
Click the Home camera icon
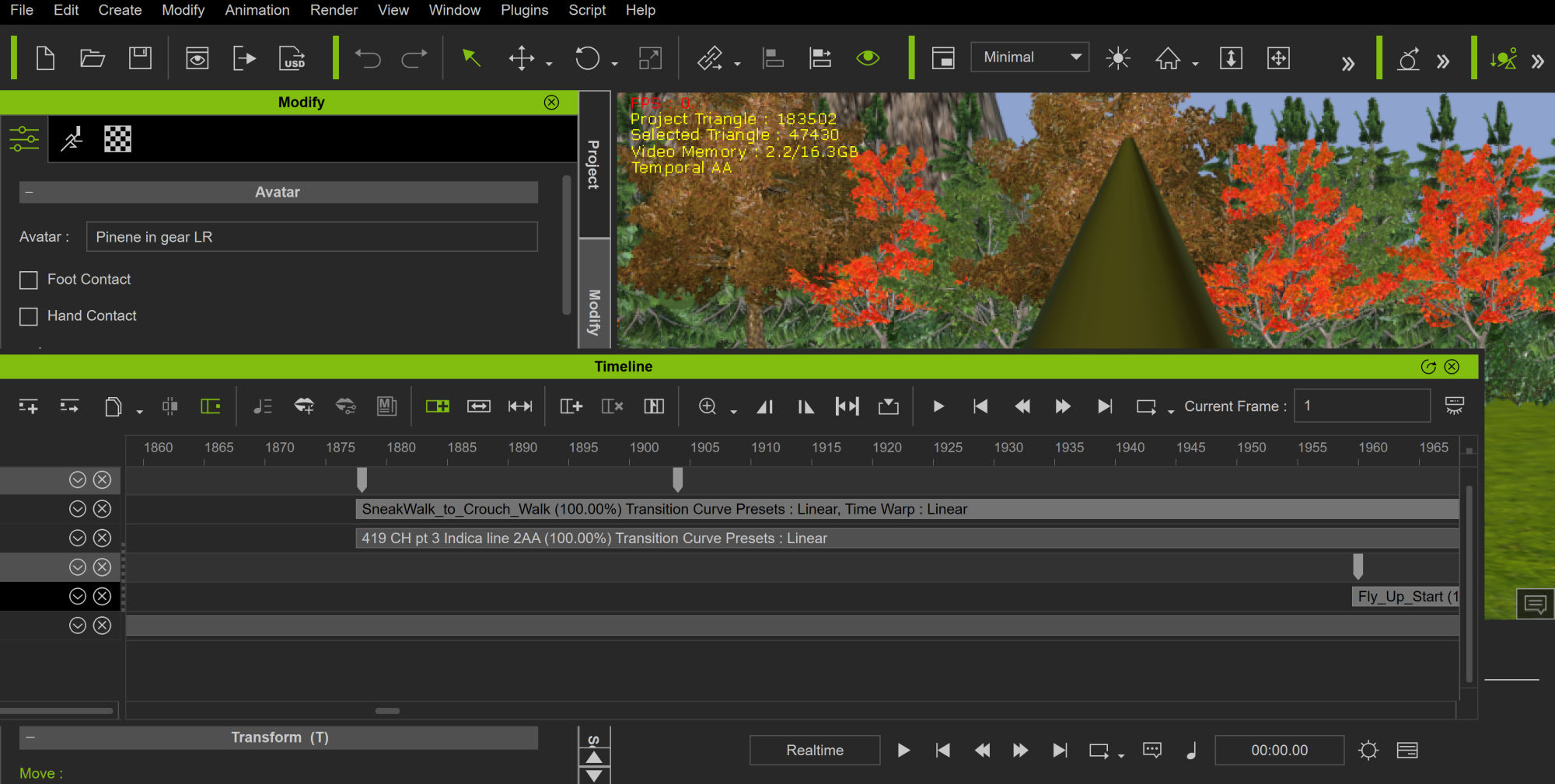[x=1168, y=58]
